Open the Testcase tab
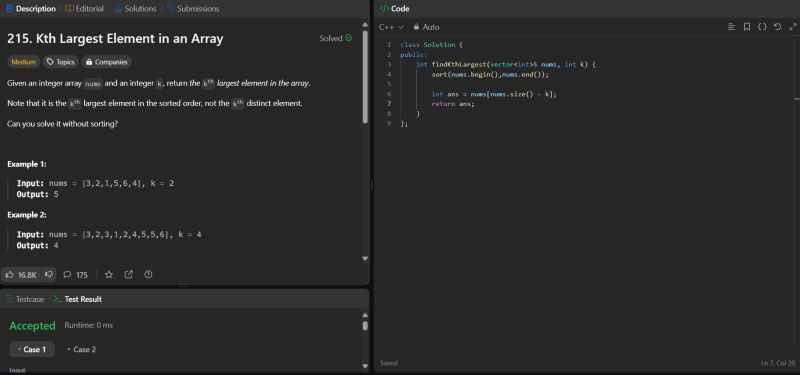 click(x=25, y=299)
